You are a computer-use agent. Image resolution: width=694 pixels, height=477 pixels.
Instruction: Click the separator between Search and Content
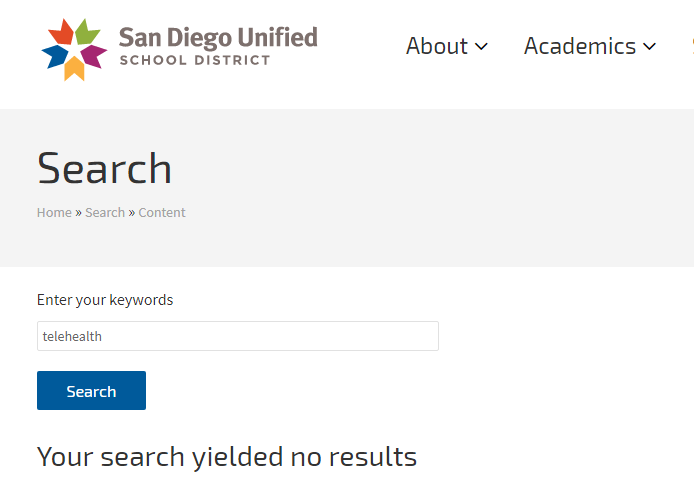tap(132, 212)
